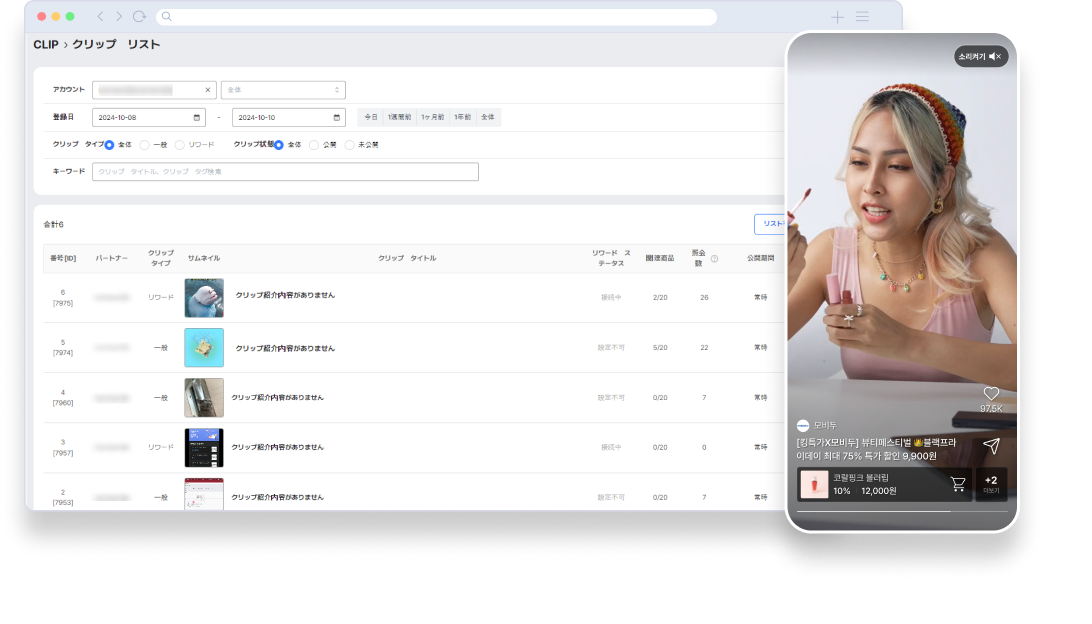The width and height of the screenshot is (1092, 624).
Task: Open the cyan thumbnail for clip 7974
Action: [204, 348]
